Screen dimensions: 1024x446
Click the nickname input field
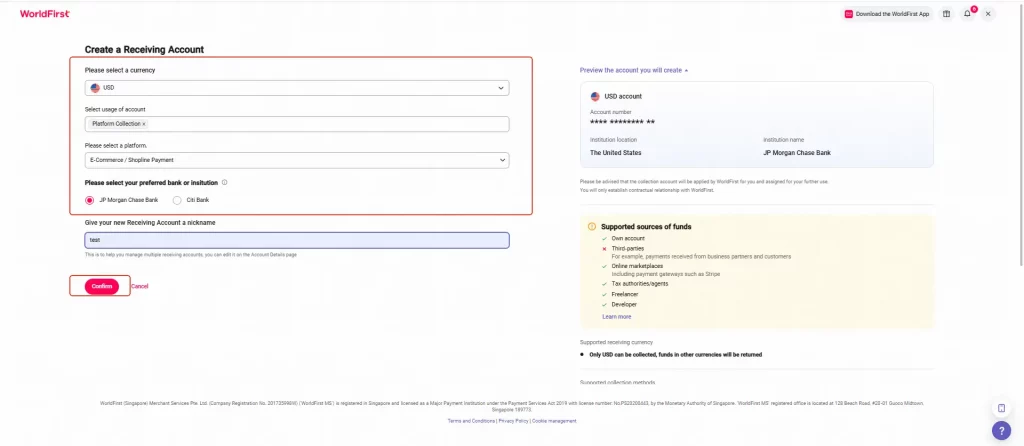pos(297,240)
